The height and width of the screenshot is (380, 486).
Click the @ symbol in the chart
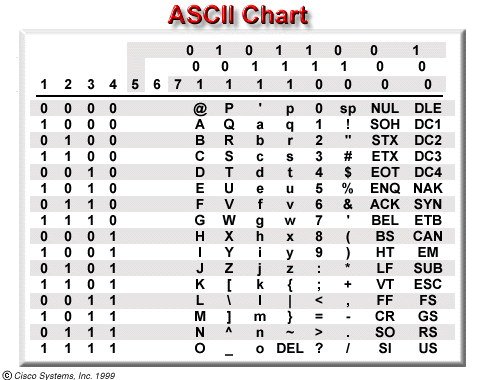[200, 109]
